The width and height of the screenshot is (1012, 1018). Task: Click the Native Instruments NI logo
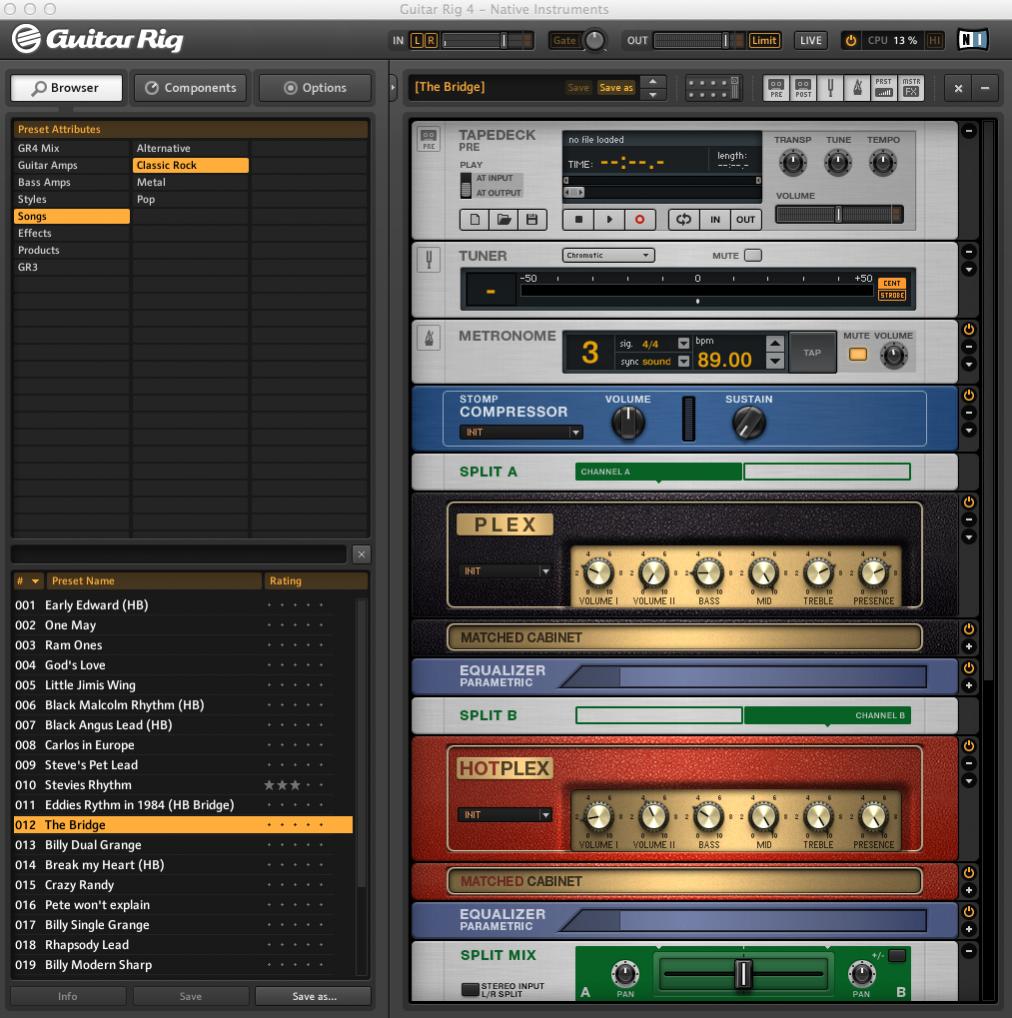click(x=973, y=40)
